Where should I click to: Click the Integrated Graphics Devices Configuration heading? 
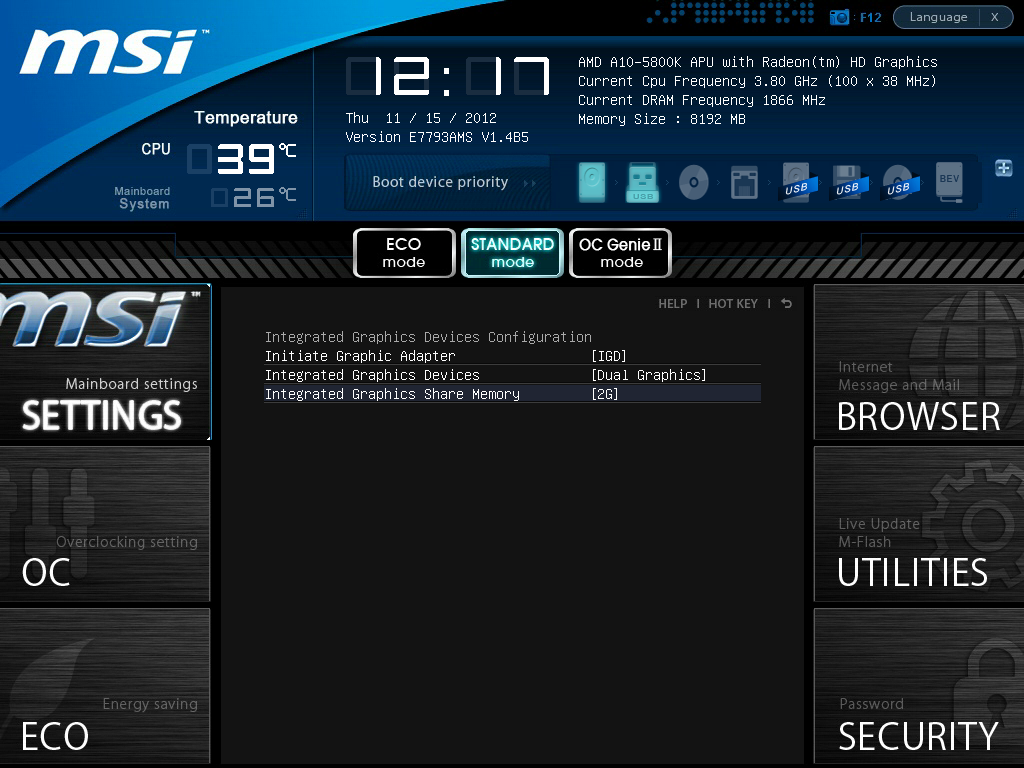pyautogui.click(x=428, y=337)
